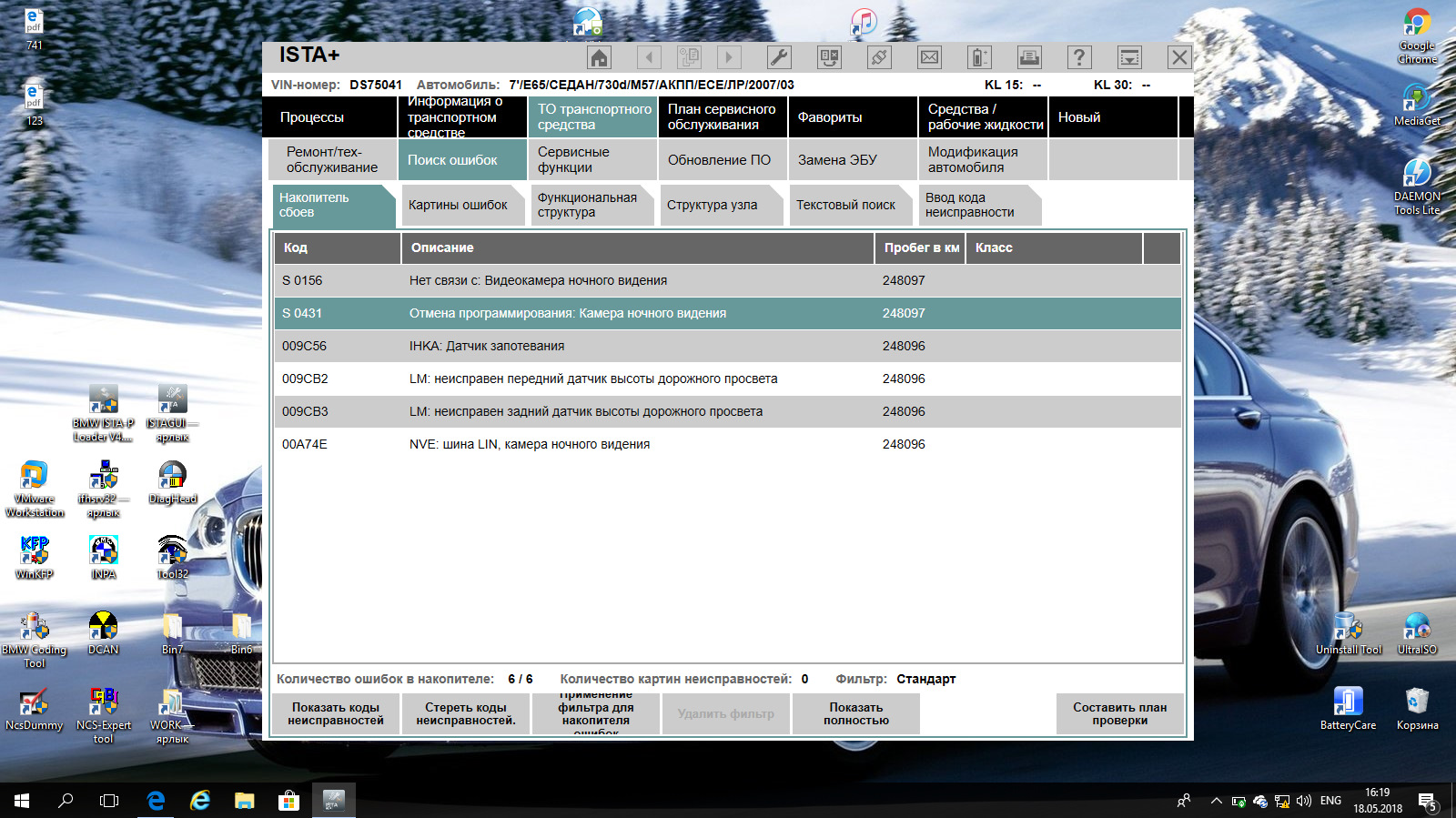This screenshot has height=818, width=1456.
Task: Apply filter for fault memory button
Action: 596,714
